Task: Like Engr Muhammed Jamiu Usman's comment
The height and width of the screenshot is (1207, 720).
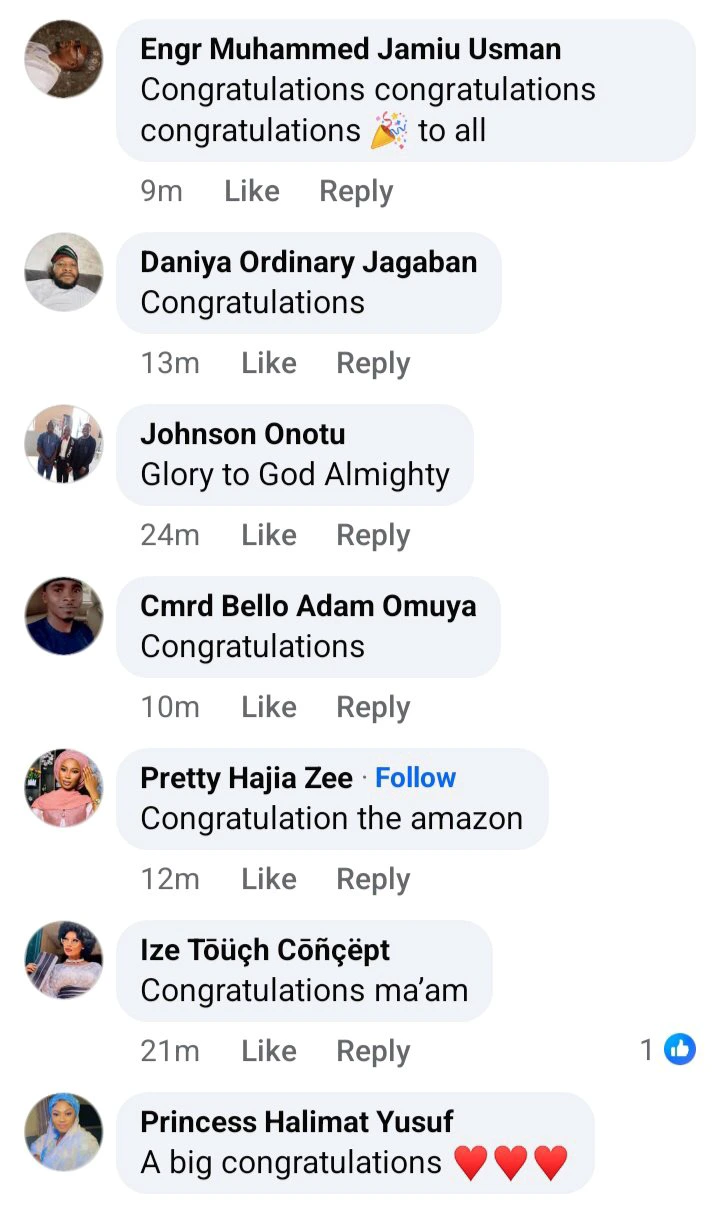Action: click(x=251, y=191)
